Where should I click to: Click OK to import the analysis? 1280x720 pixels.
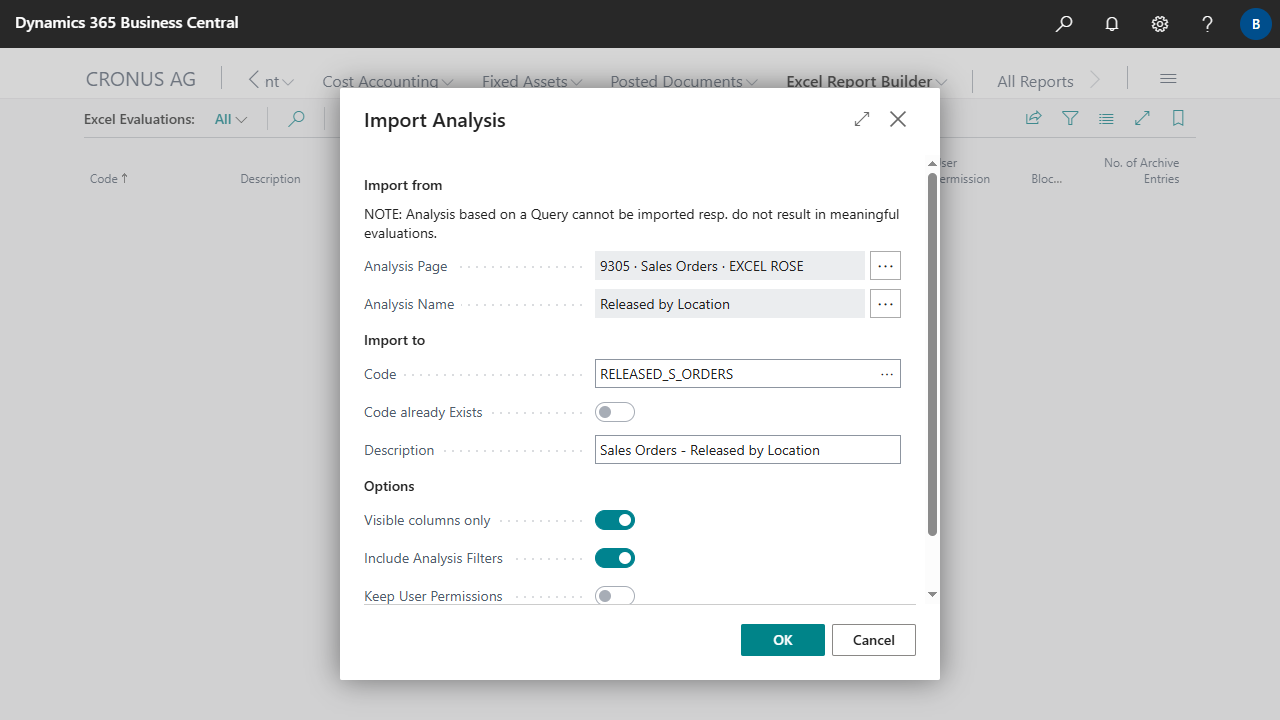click(783, 640)
